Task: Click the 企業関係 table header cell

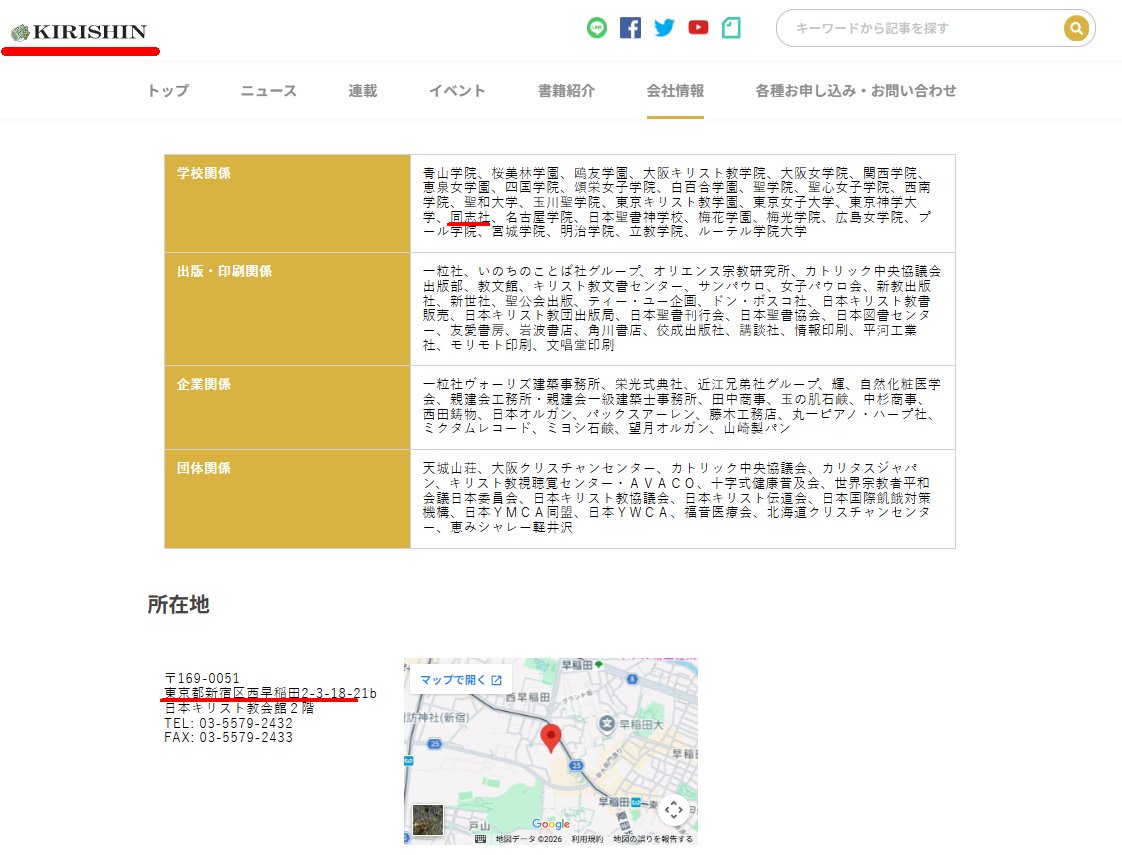Action: (x=288, y=408)
